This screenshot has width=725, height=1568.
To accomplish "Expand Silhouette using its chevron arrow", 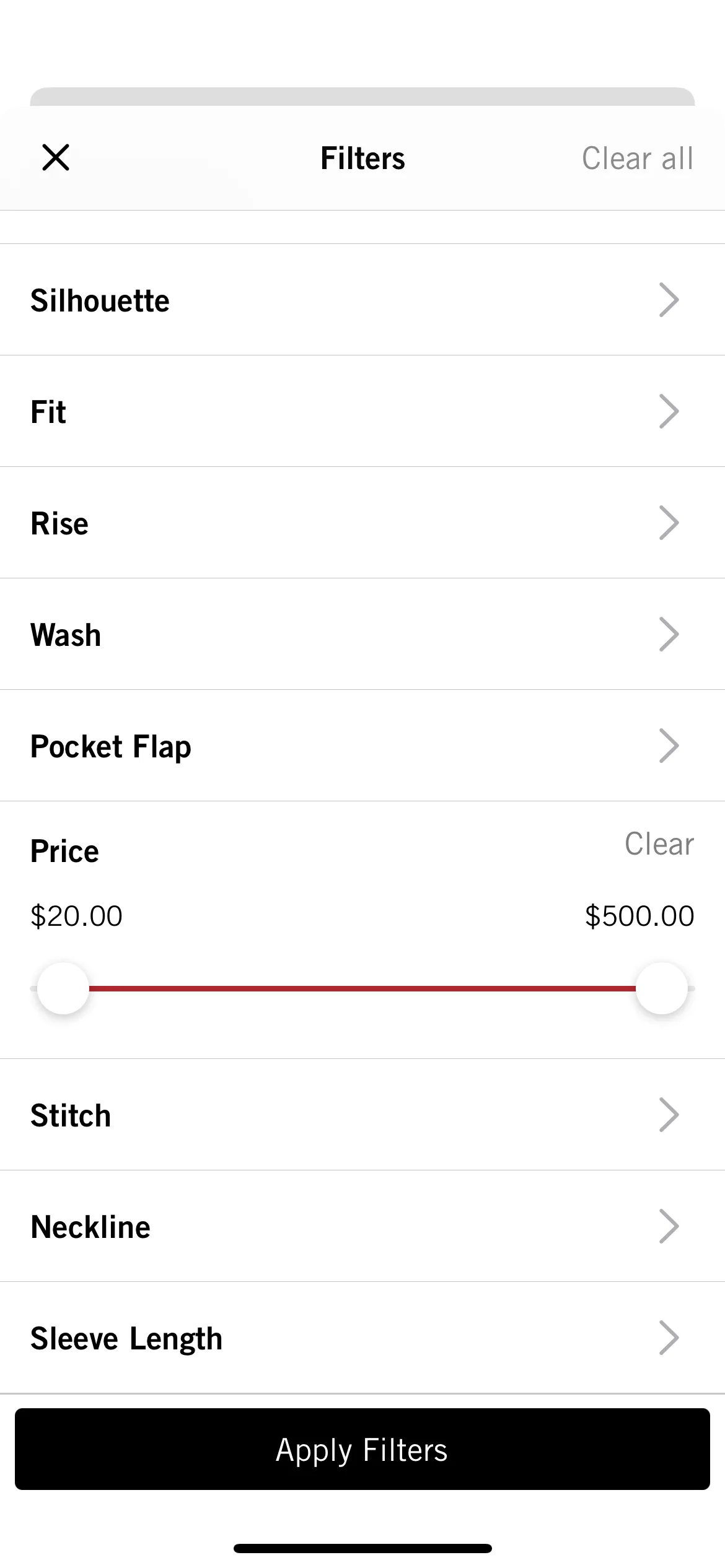I will click(669, 300).
